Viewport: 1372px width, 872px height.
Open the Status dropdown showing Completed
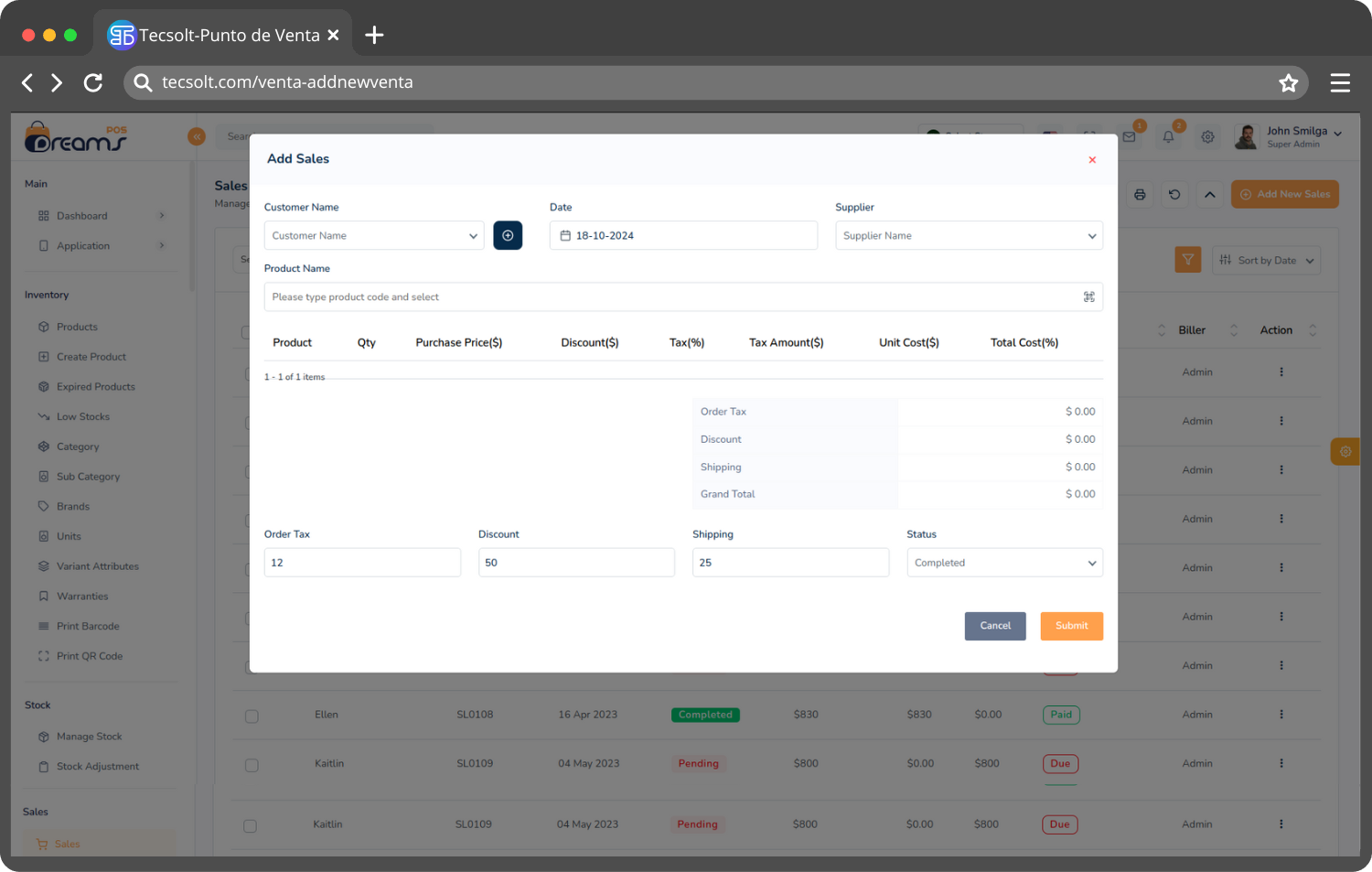[1003, 563]
